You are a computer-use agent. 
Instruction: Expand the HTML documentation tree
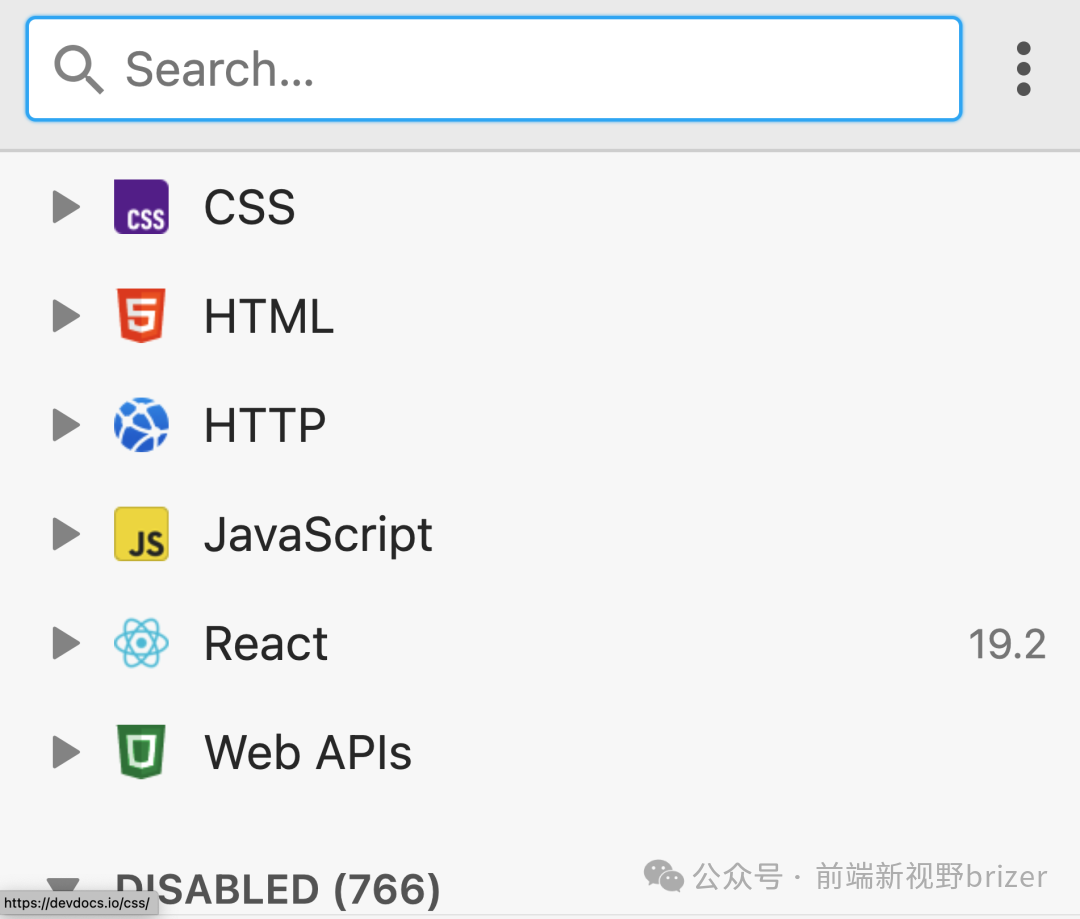pos(66,316)
